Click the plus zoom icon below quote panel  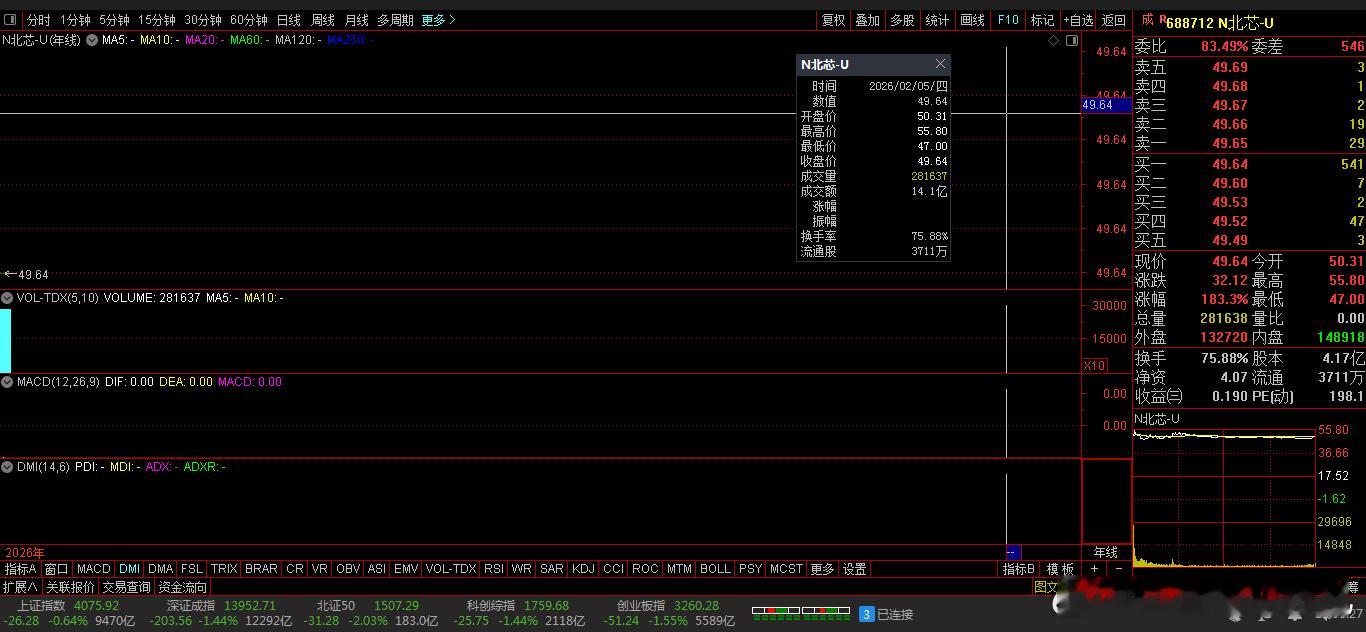click(1094, 568)
